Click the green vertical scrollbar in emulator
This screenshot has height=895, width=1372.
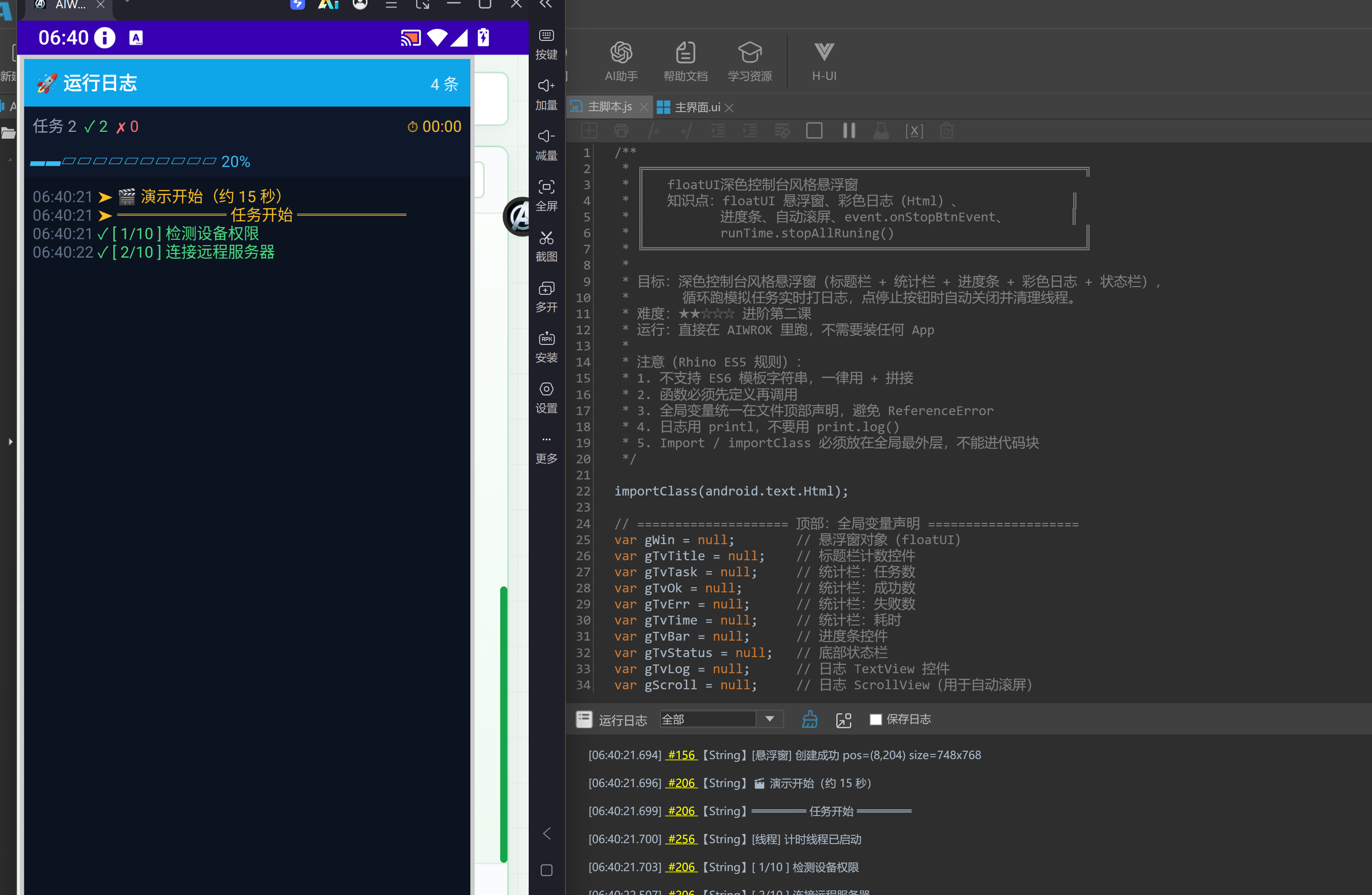click(503, 724)
